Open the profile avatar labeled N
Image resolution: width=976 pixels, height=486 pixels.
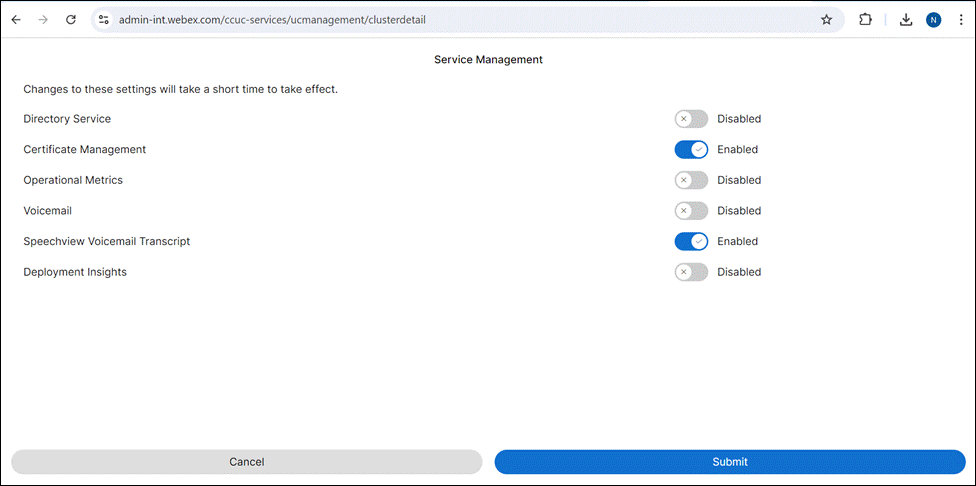click(x=933, y=20)
